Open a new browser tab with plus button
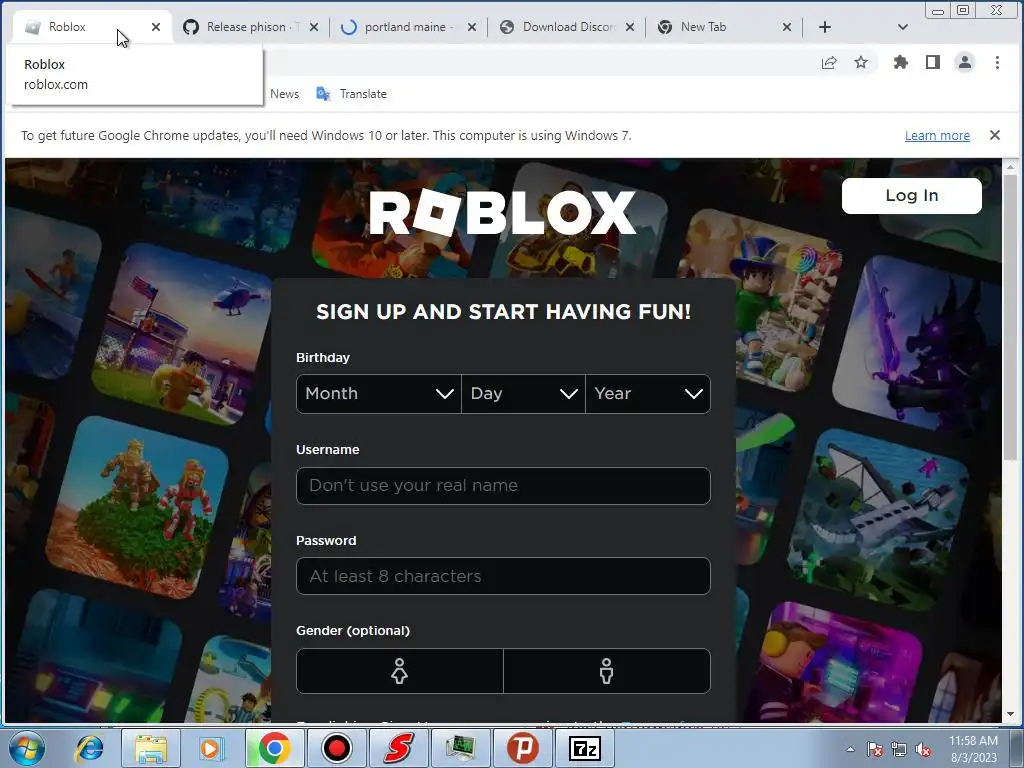The width and height of the screenshot is (1024, 768). pyautogui.click(x=825, y=27)
